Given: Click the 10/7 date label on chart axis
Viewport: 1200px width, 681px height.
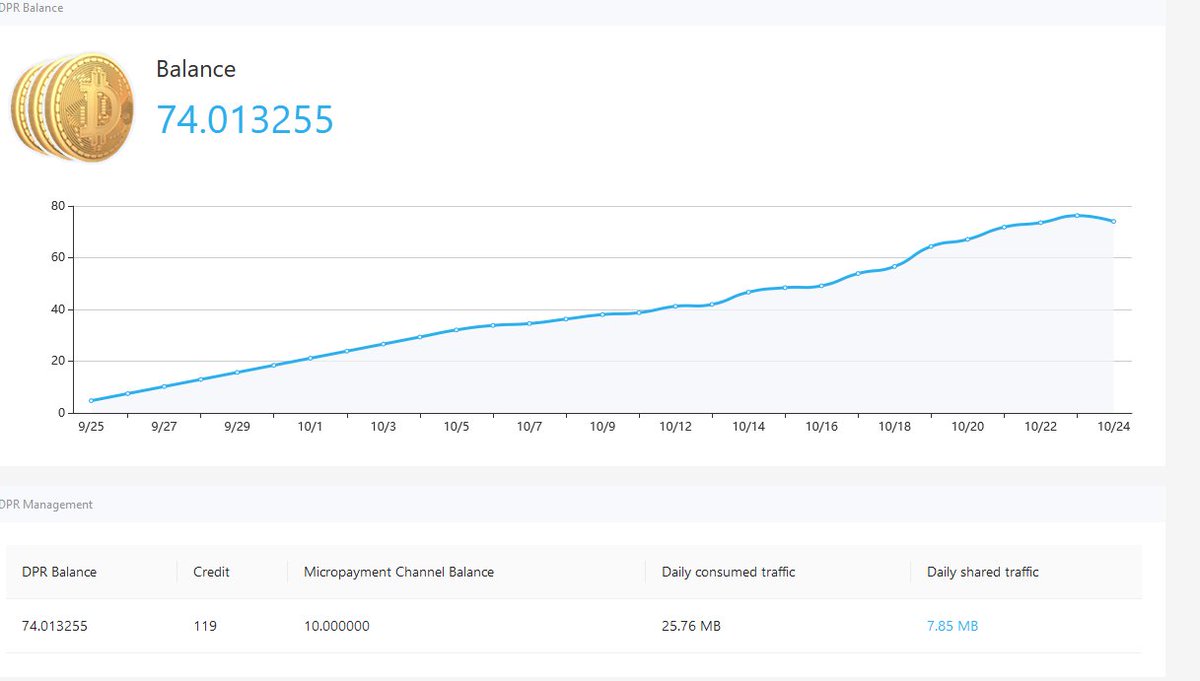Looking at the screenshot, I should point(529,426).
